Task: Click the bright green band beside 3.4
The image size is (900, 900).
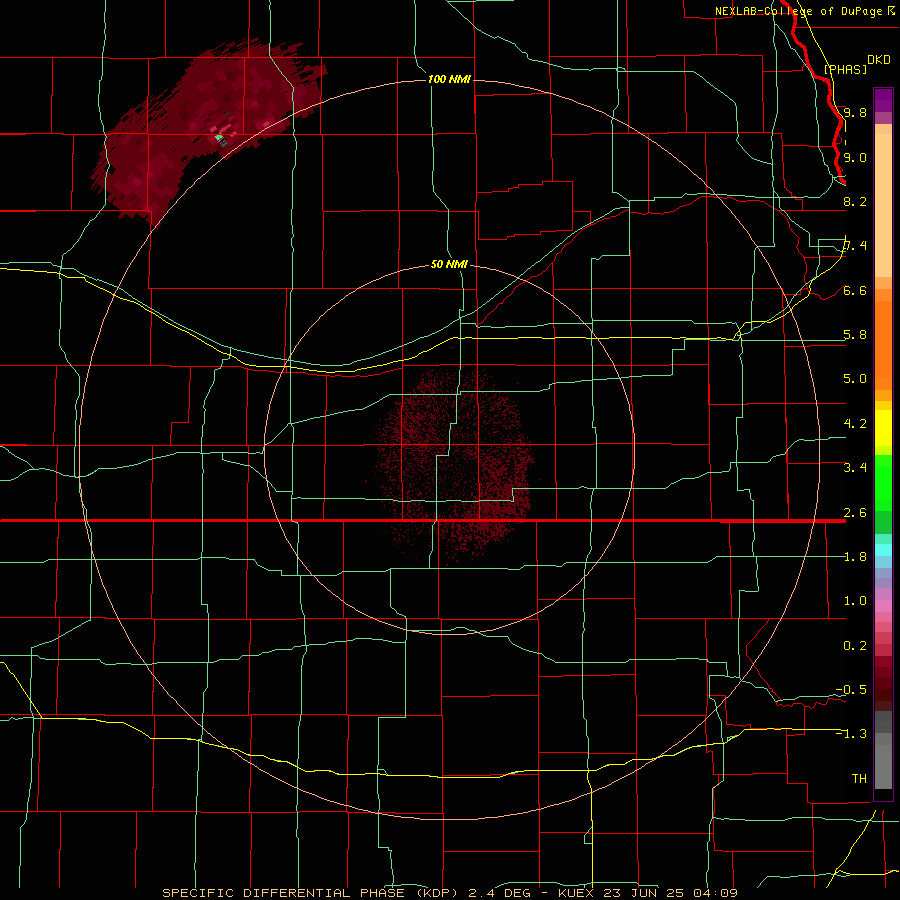Action: (883, 482)
